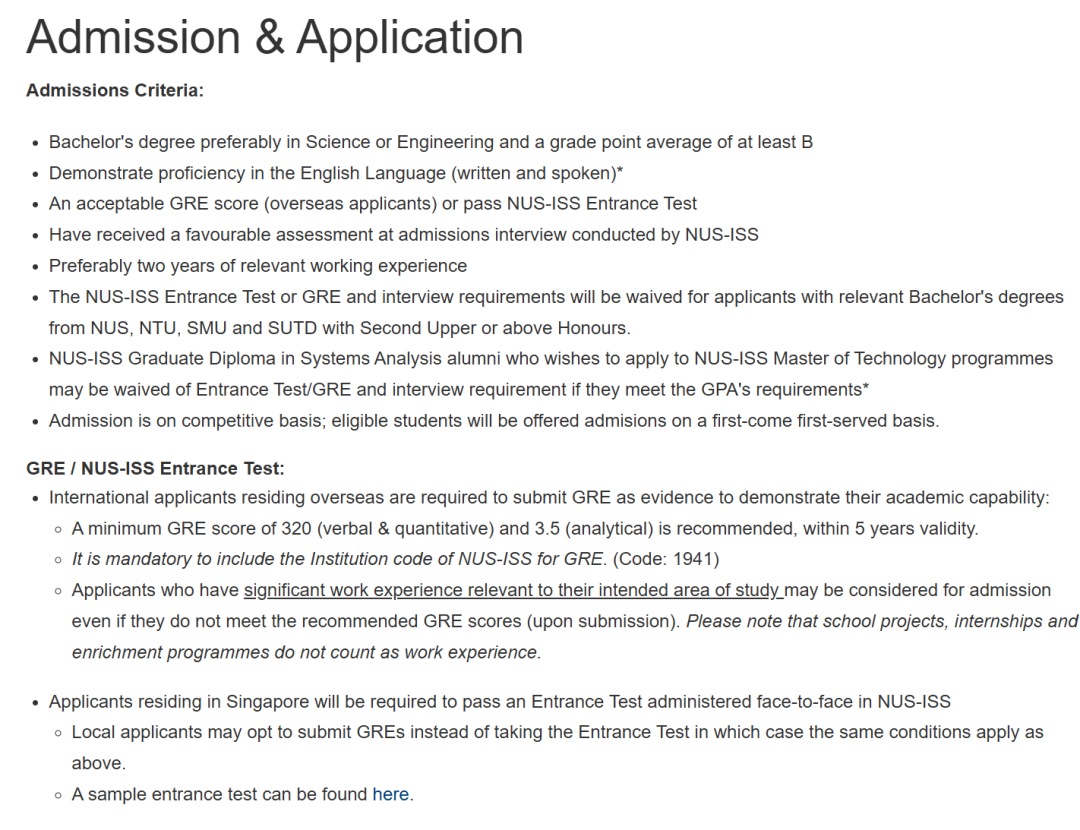Screen dimensions: 1080x830
Task: Click the italic Institution code 1941 line
Action: 395,559
